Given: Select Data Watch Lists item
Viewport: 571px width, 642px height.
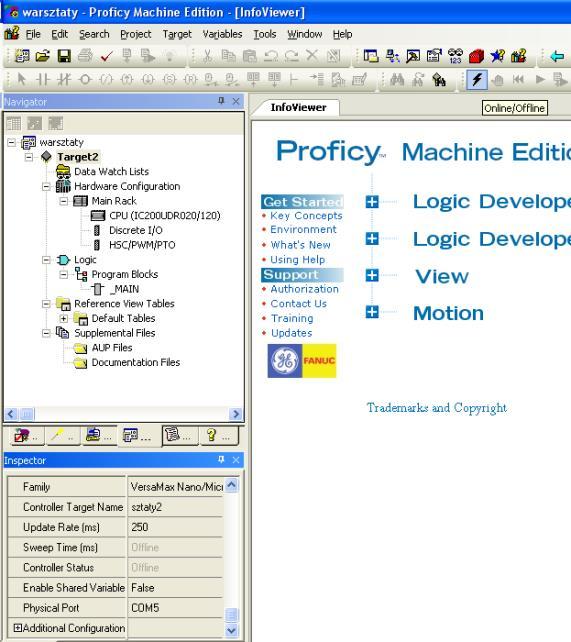Looking at the screenshot, I should click(x=111, y=172).
